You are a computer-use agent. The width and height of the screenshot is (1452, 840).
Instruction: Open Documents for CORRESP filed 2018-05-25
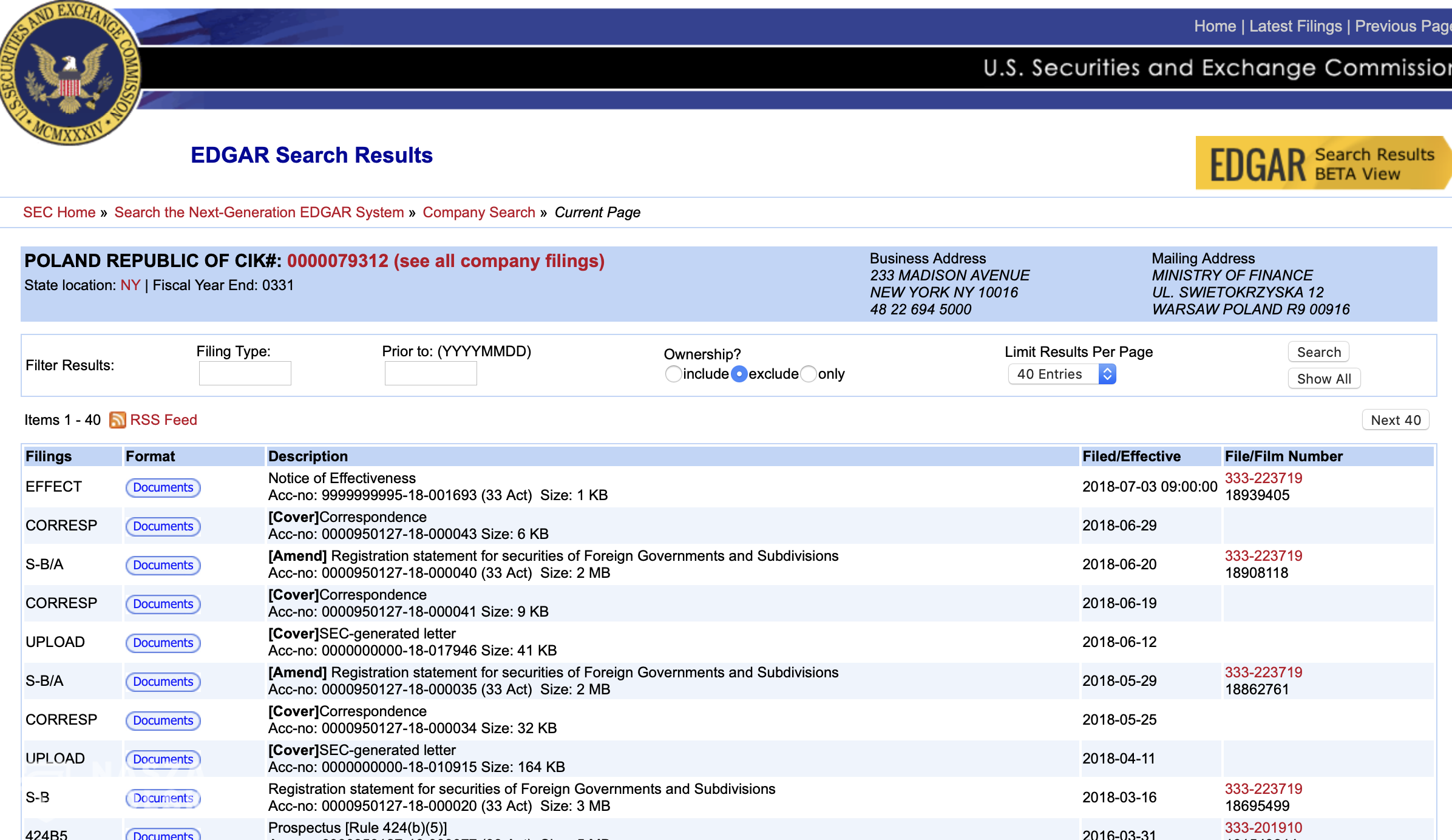click(163, 720)
